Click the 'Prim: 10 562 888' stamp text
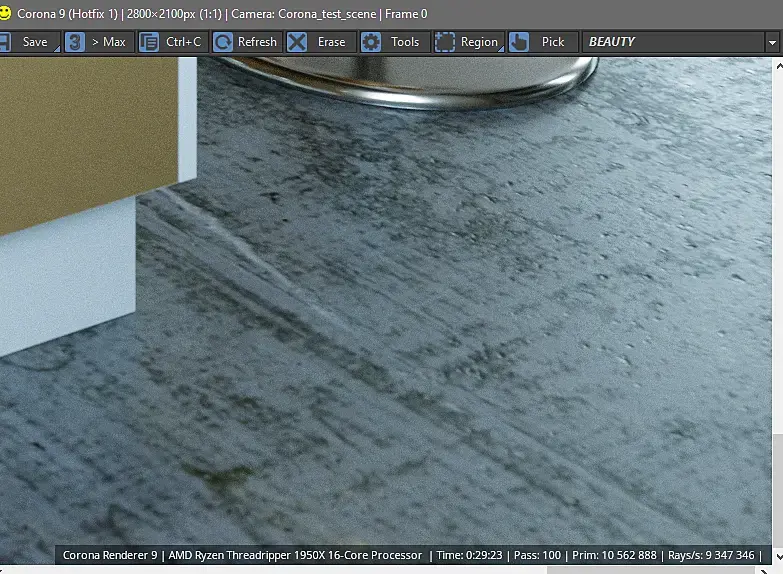The image size is (783, 574). point(614,555)
